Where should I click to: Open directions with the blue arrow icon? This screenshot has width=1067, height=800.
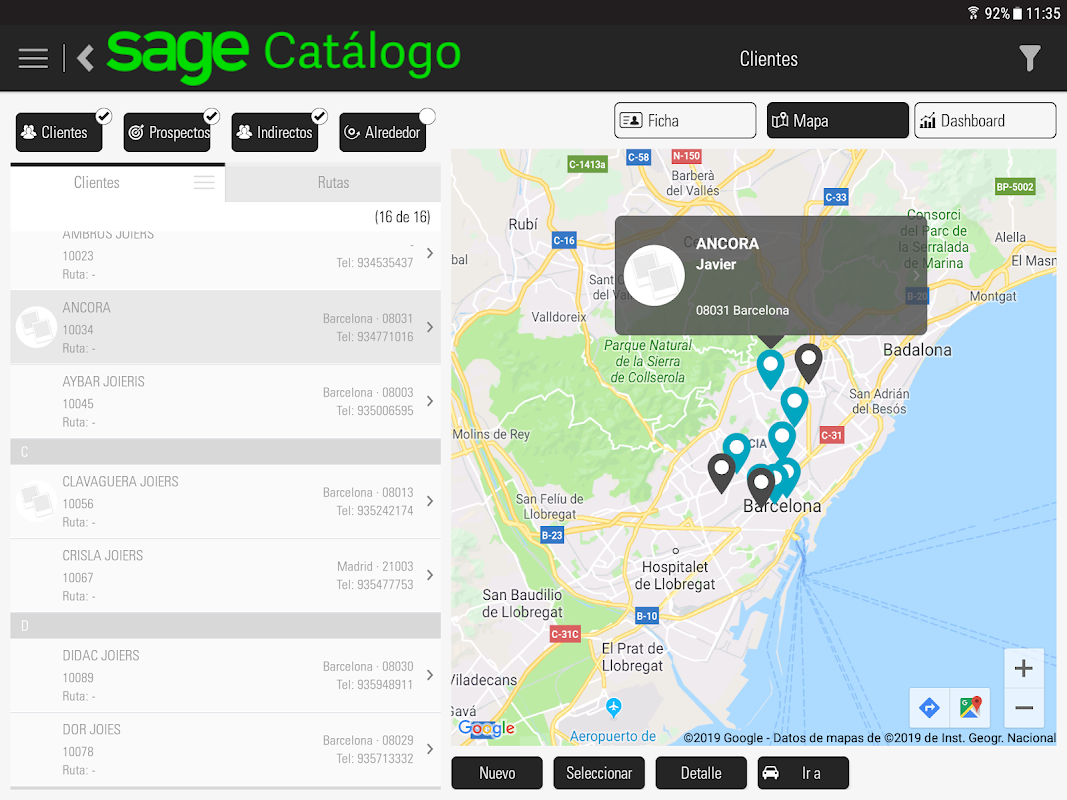click(x=929, y=707)
